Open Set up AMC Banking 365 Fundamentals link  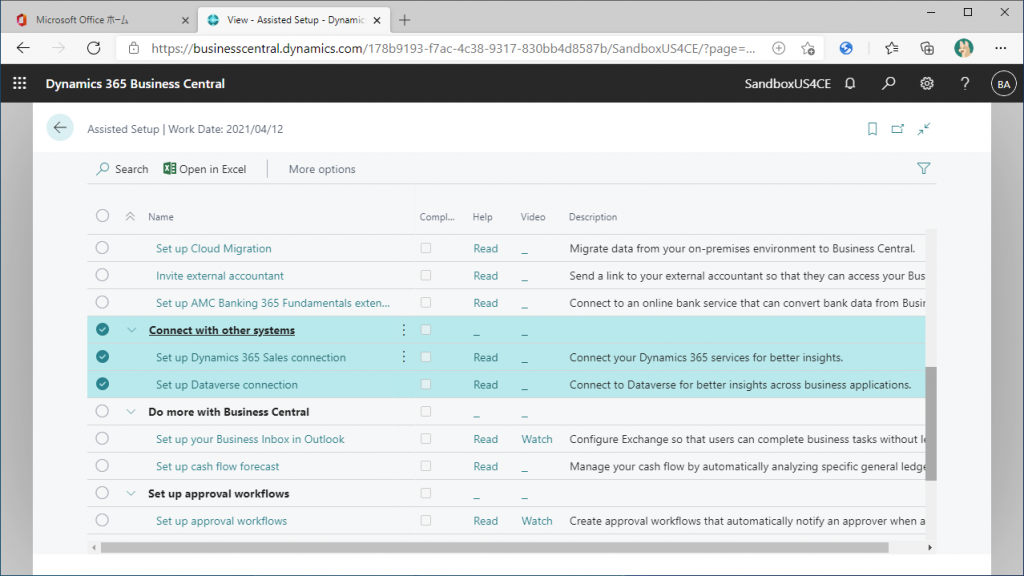[x=272, y=303]
